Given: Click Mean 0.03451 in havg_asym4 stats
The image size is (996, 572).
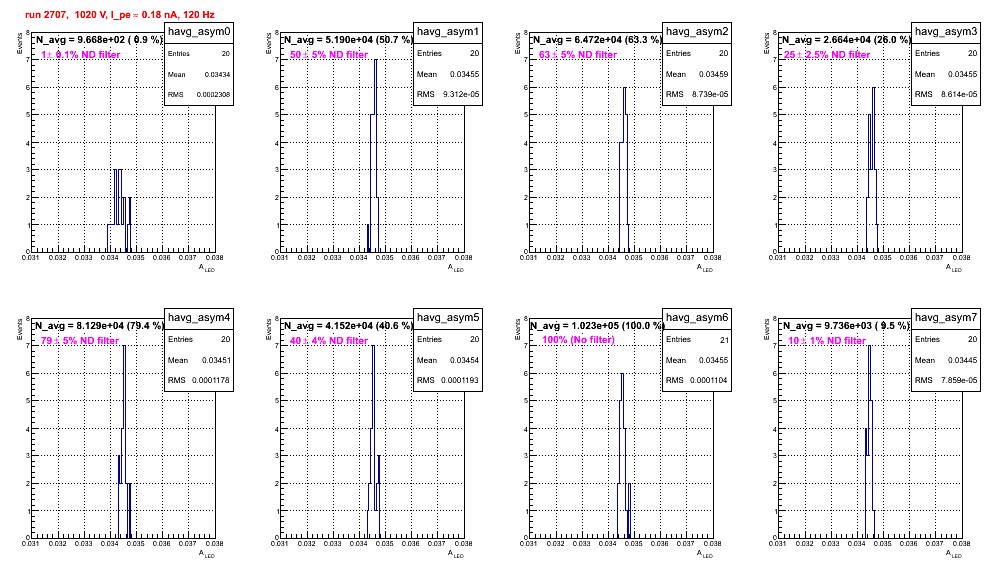Looking at the screenshot, I should (199, 360).
